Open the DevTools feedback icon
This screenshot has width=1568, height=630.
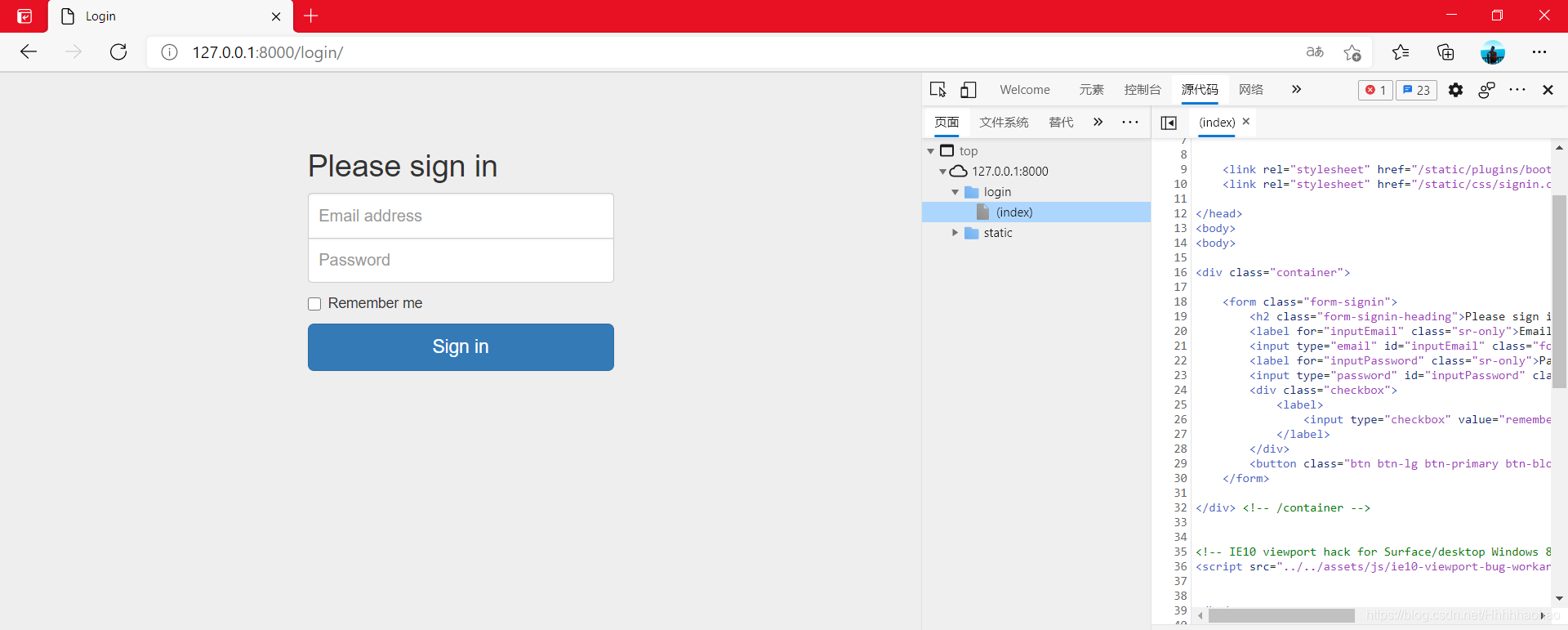(x=1486, y=90)
